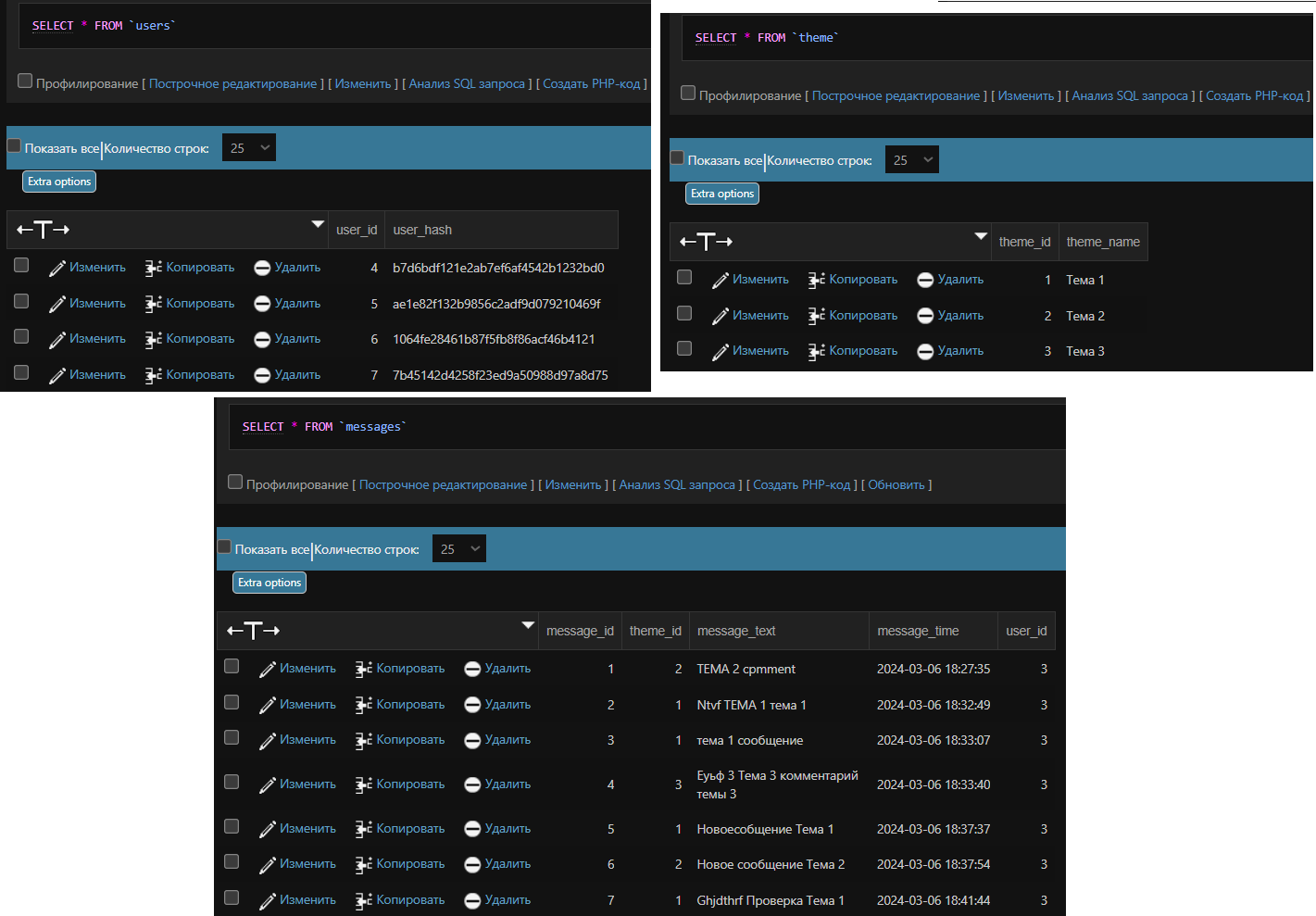Screen dimensions: 1316x916
Task: Click the copy icon for 'Ntvf TEMA 1 тема 1'
Action: [364, 705]
